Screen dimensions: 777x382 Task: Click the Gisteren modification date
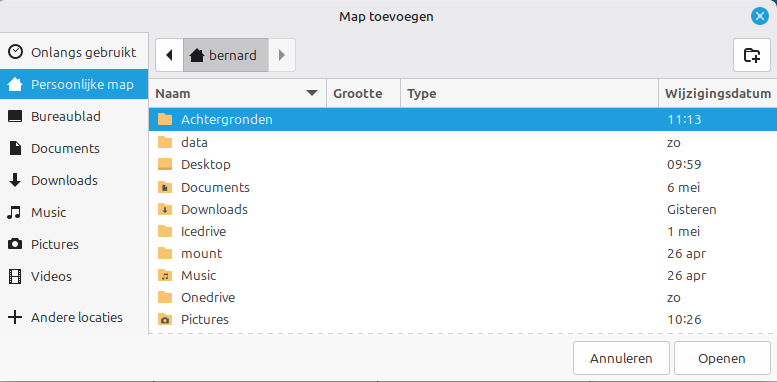tap(692, 210)
